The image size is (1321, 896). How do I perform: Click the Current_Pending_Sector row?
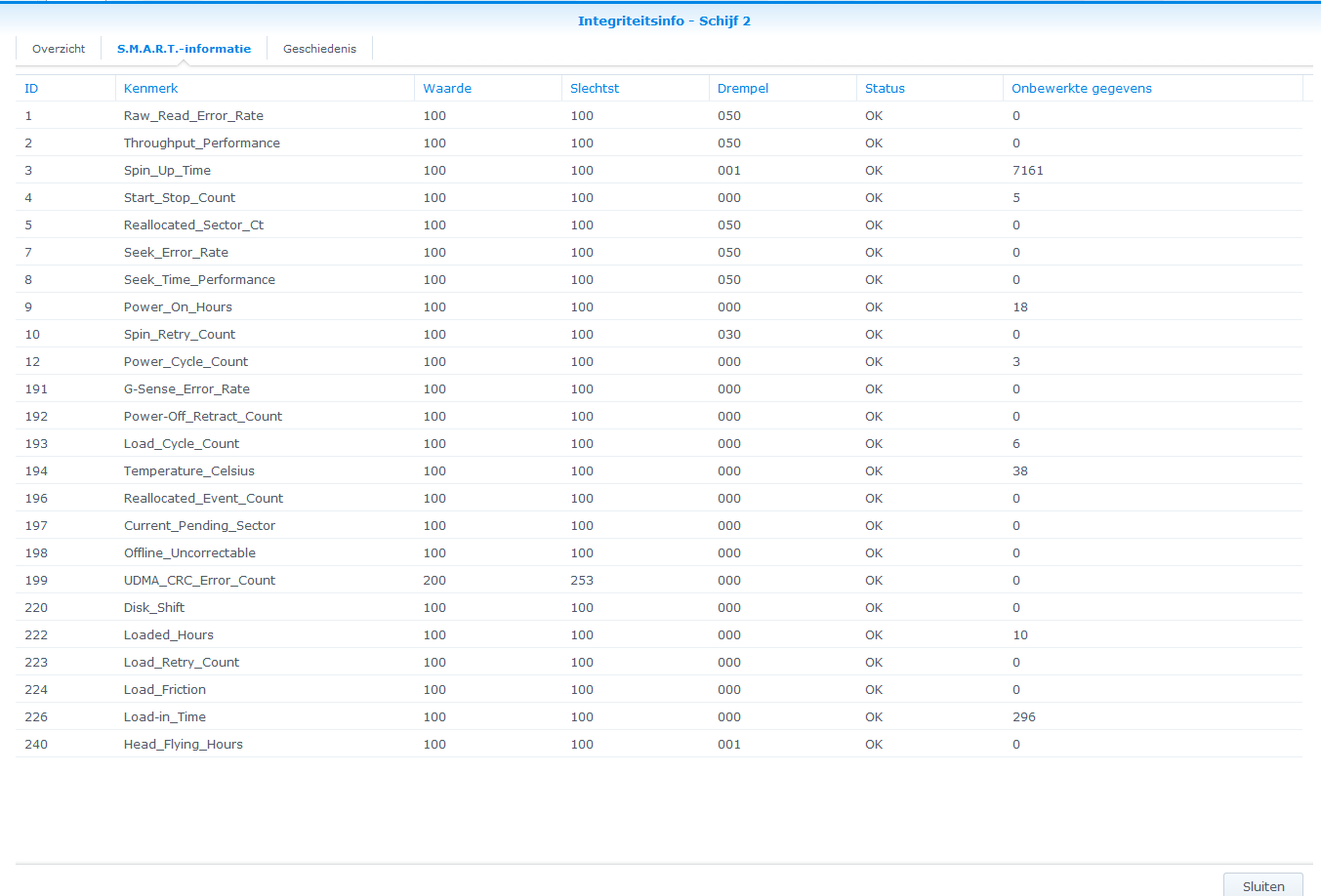coord(199,526)
